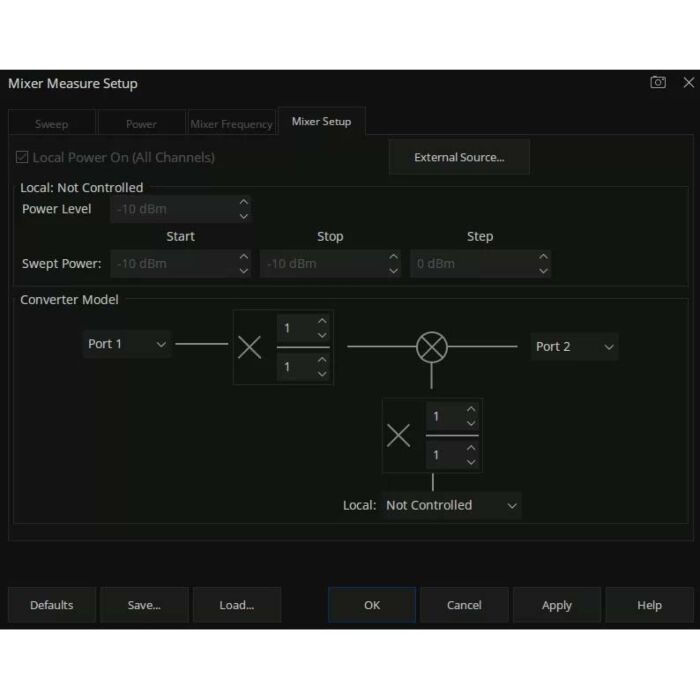The height and width of the screenshot is (700, 700).
Task: Click the screenshot camera icon in title bar
Action: coord(658,83)
